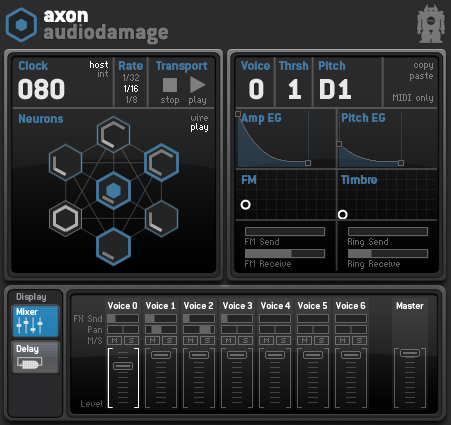The height and width of the screenshot is (425, 451).
Task: Click the transport stop square icon
Action: pos(170,85)
